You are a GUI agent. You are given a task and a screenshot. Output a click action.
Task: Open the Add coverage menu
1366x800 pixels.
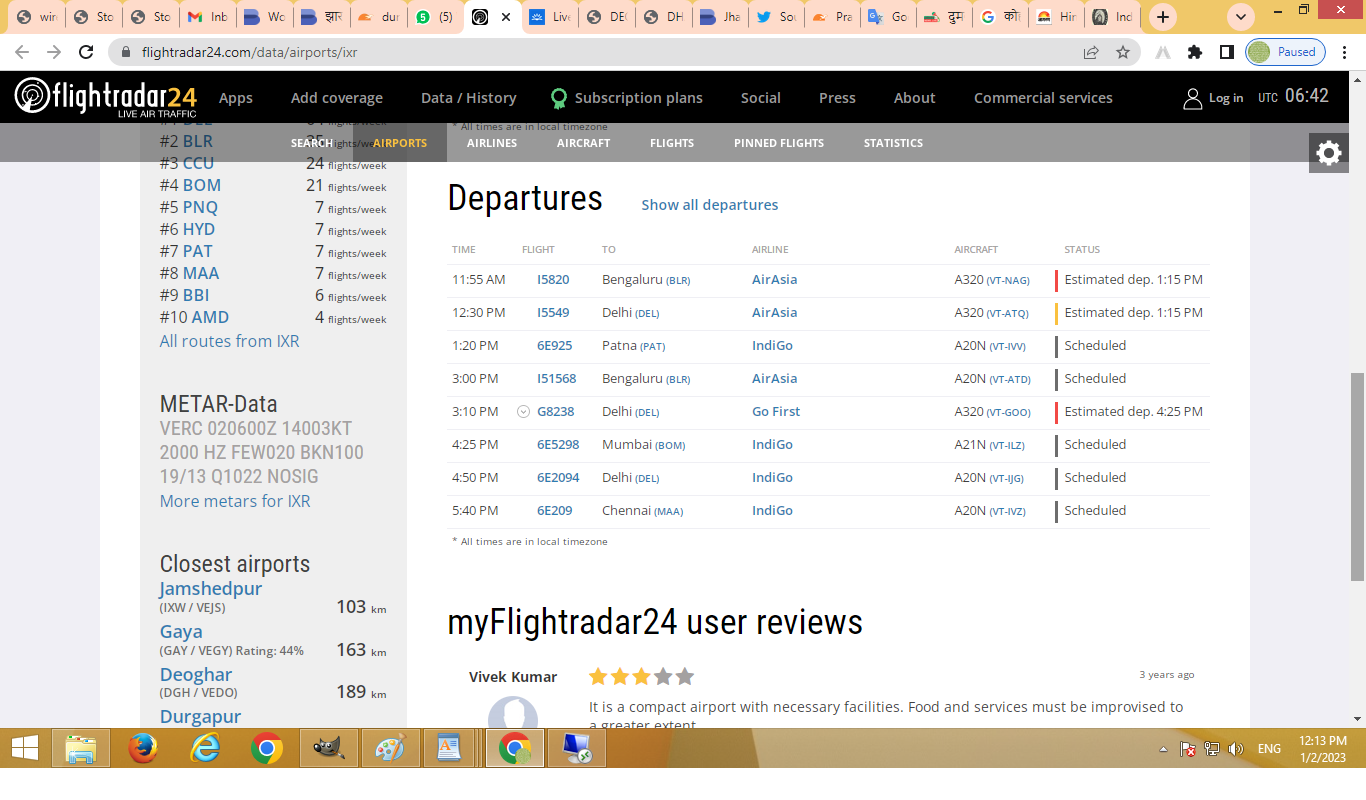click(337, 98)
